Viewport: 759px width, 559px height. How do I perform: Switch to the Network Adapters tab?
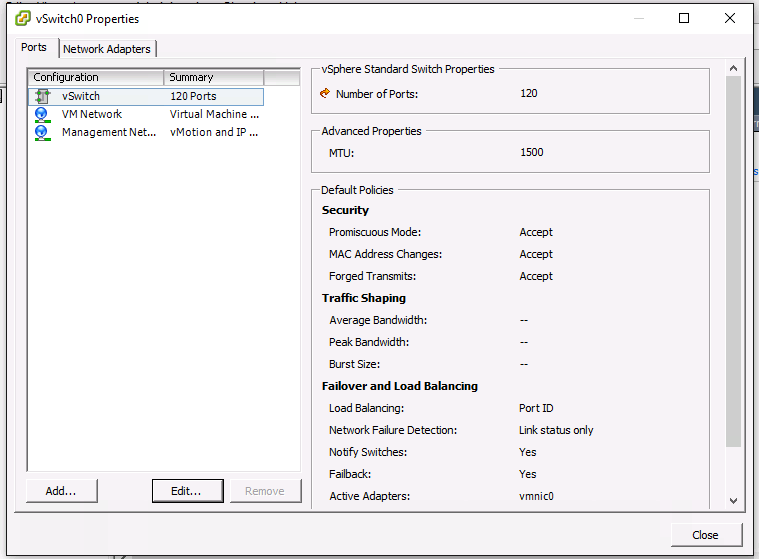tap(107, 49)
